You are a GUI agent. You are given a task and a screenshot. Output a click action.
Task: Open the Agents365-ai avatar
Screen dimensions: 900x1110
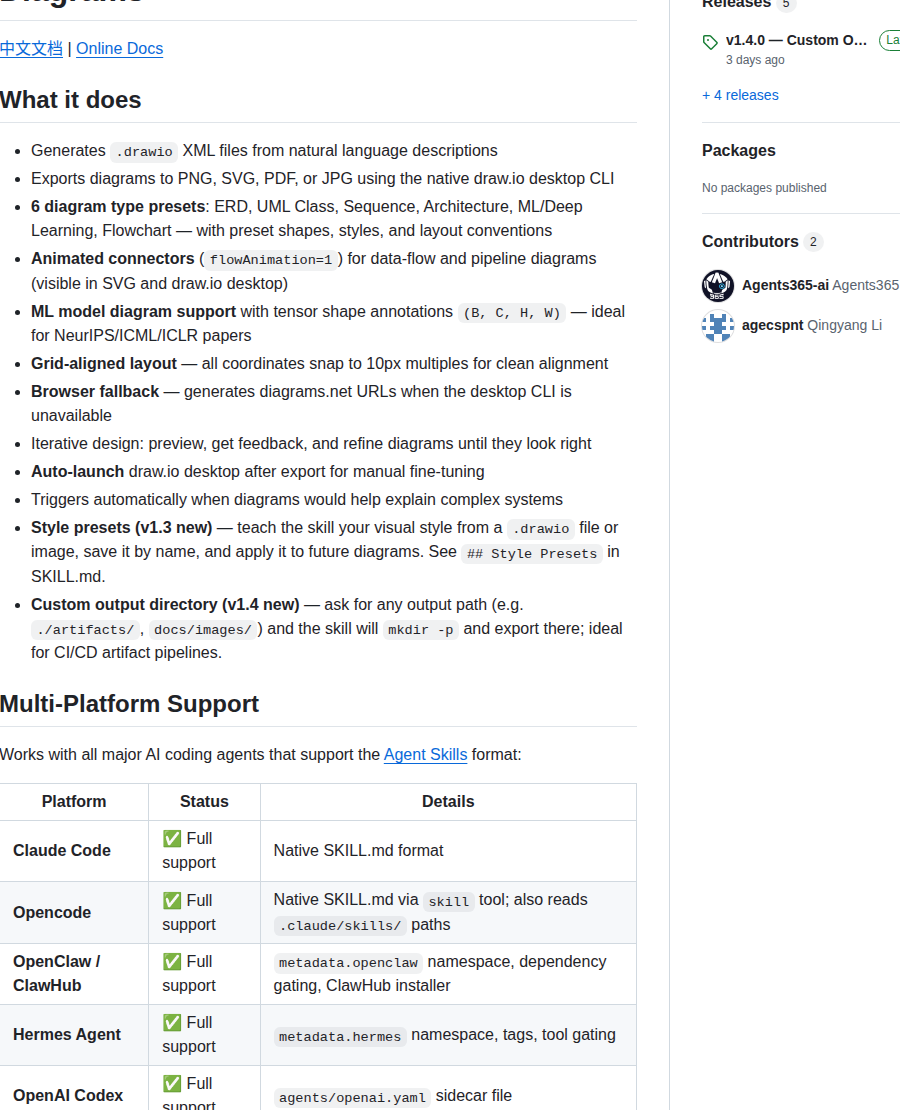point(718,286)
